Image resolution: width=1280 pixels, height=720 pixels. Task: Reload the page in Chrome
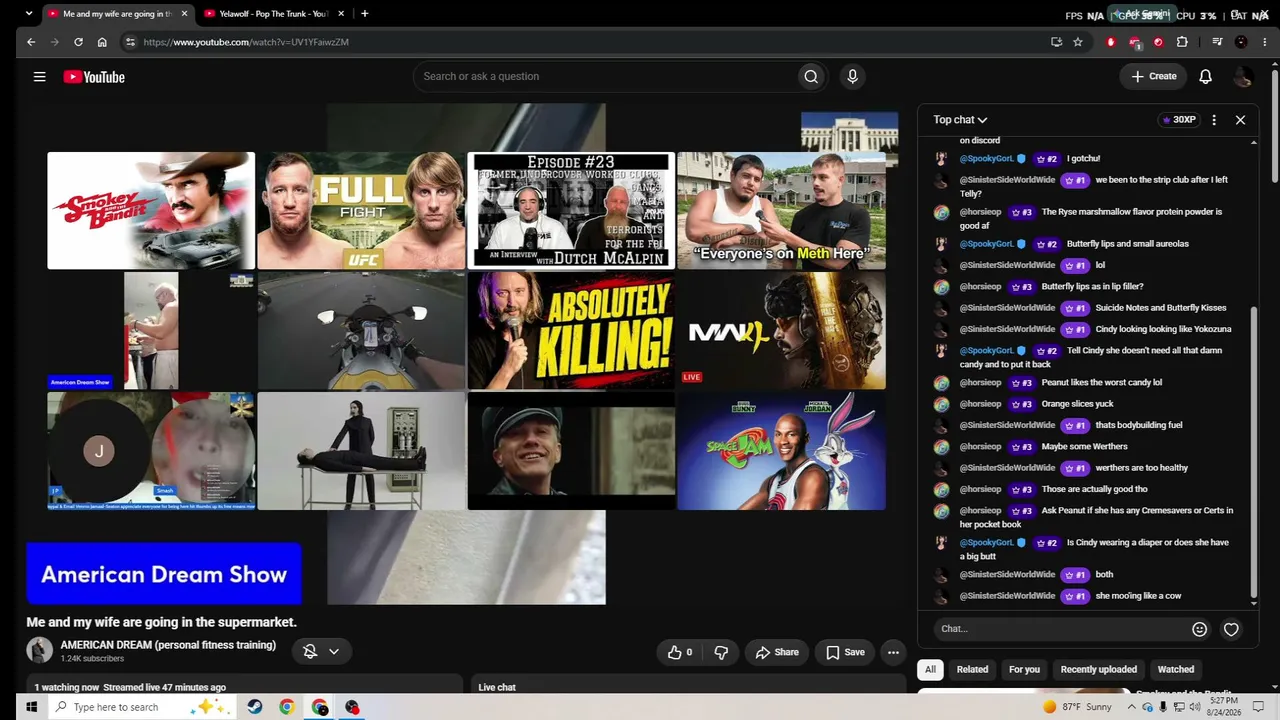tap(78, 42)
